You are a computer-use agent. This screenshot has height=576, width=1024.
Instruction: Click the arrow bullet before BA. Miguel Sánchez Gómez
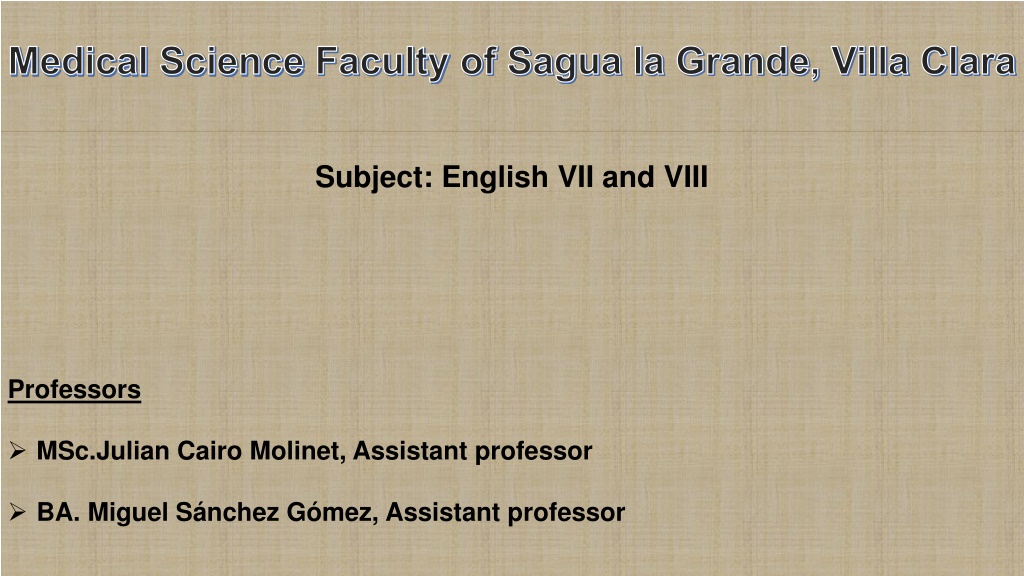pyautogui.click(x=18, y=512)
